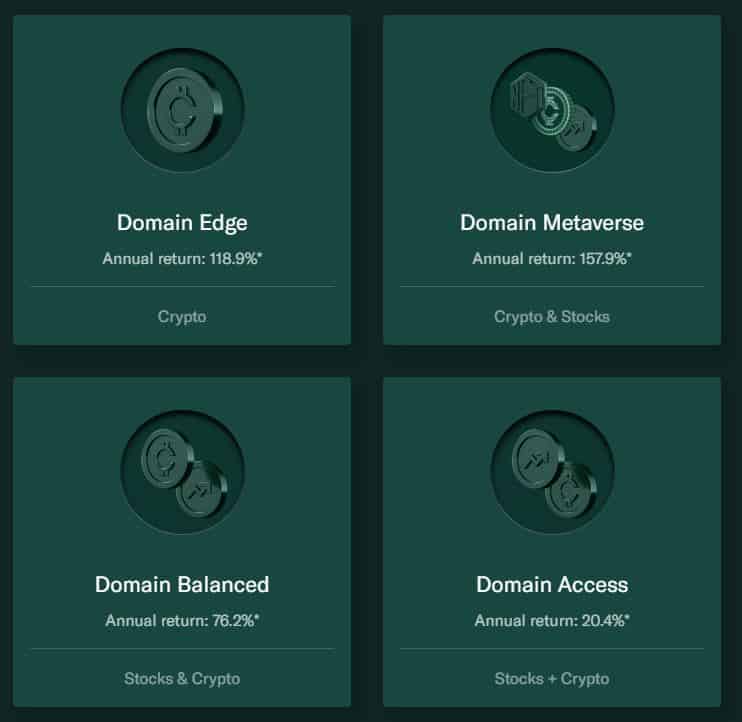Choose the Stocks & Crypto label
742x722 pixels.
point(182,678)
